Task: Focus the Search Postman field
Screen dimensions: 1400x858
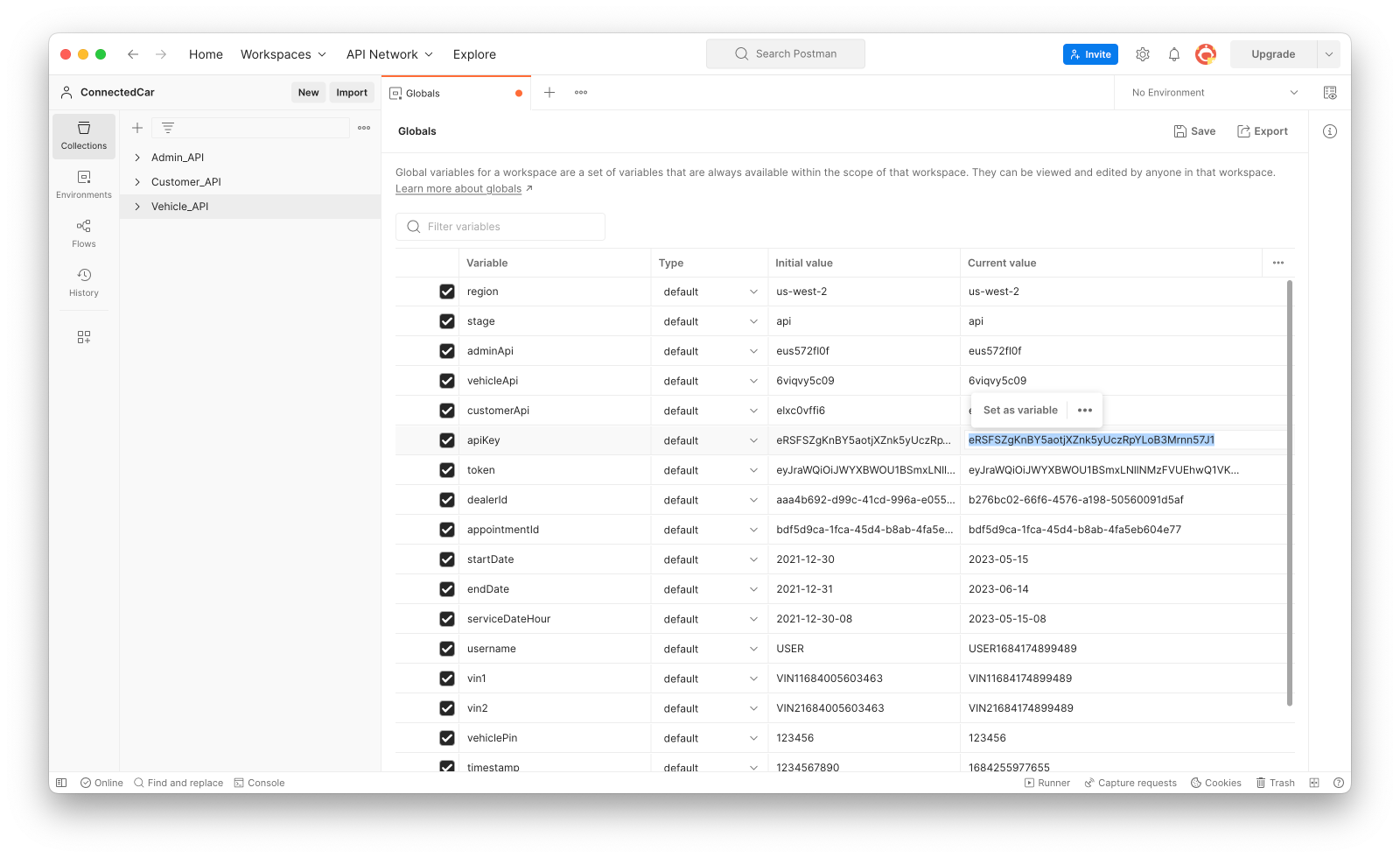Action: [786, 53]
